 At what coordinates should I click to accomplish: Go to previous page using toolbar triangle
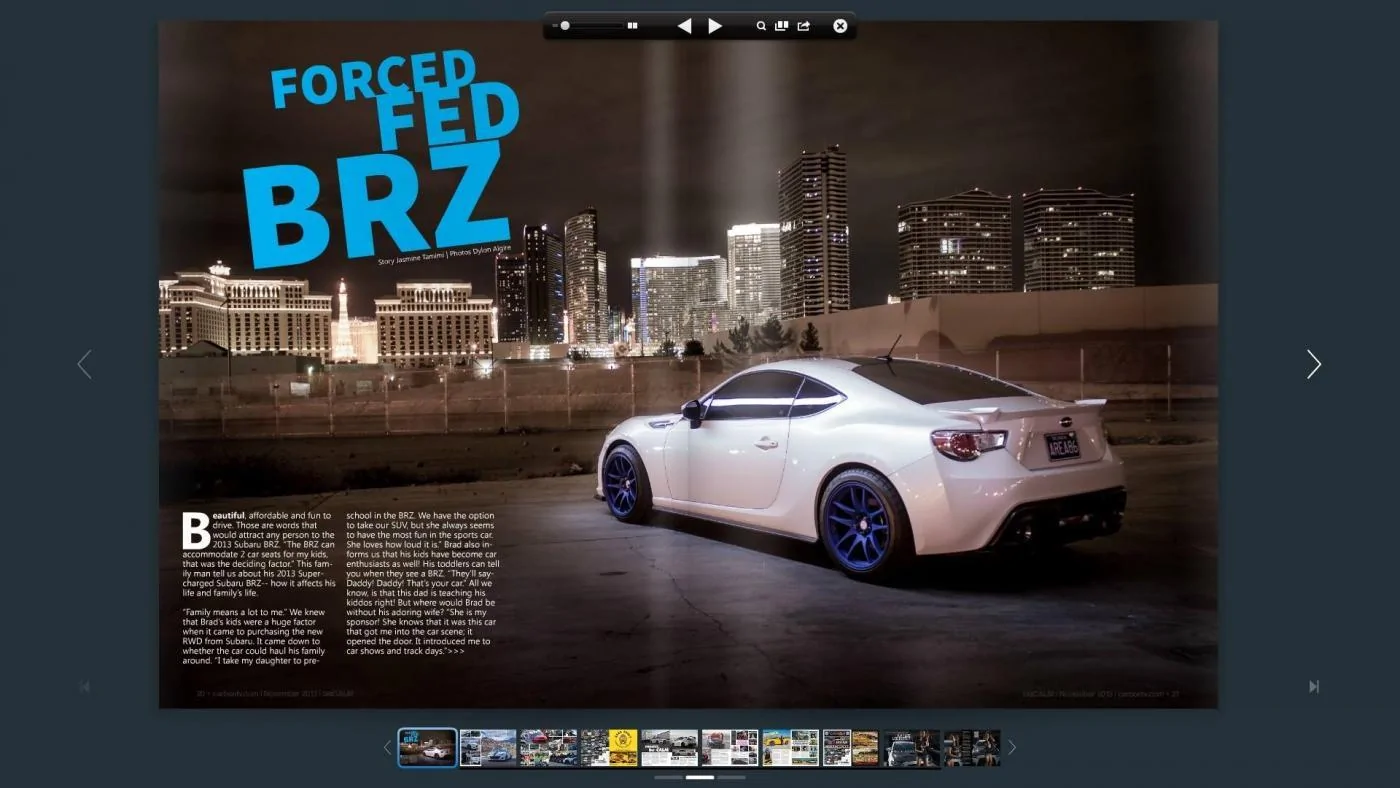[684, 26]
